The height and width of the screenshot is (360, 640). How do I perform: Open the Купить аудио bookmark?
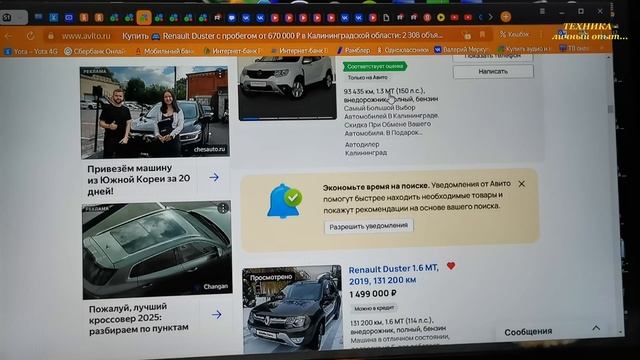tap(524, 49)
